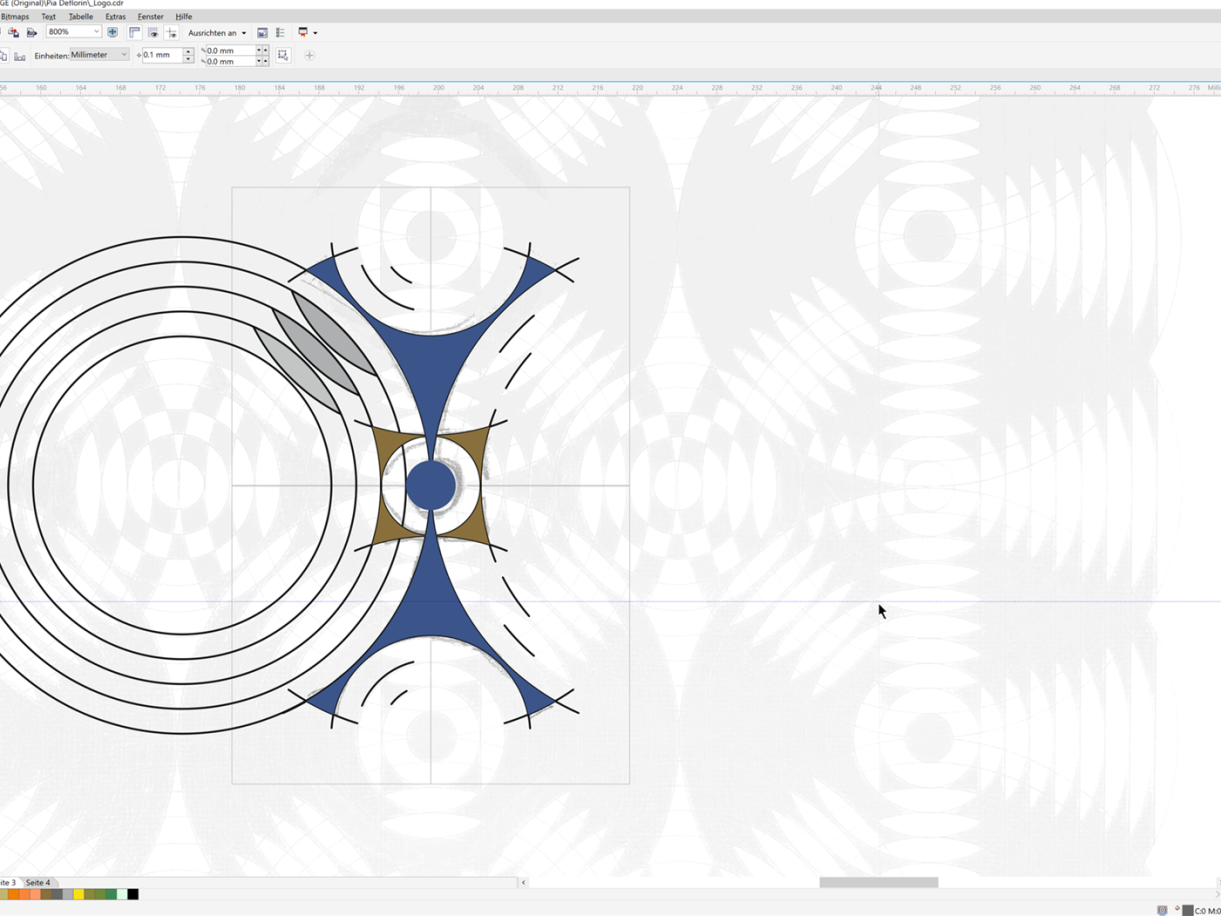Click the plus quick-customize icon

coord(309,55)
